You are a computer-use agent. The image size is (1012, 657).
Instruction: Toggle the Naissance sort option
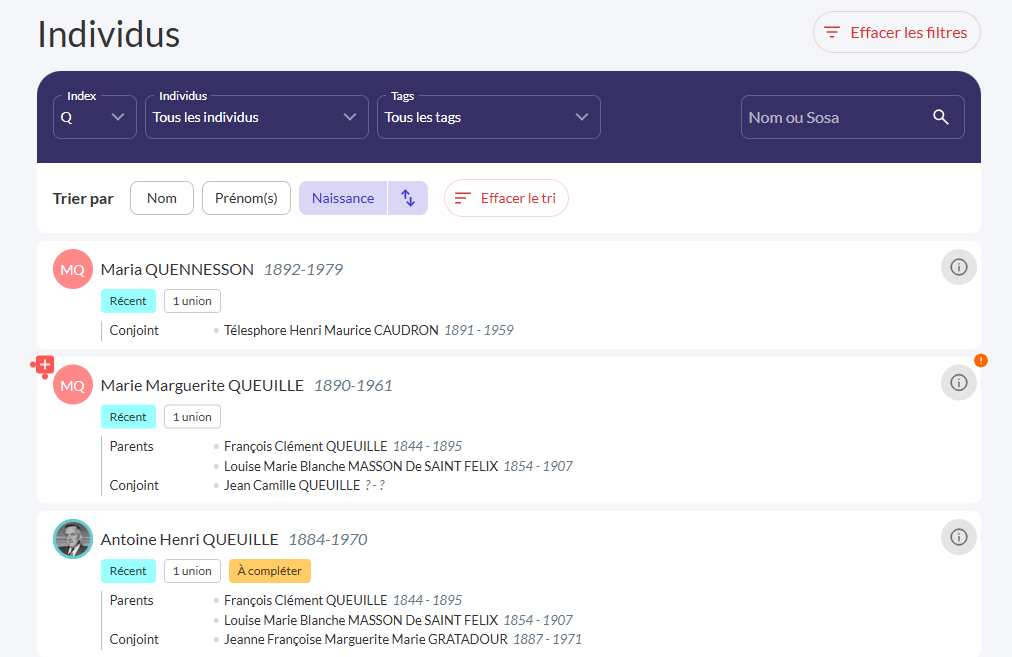(343, 198)
